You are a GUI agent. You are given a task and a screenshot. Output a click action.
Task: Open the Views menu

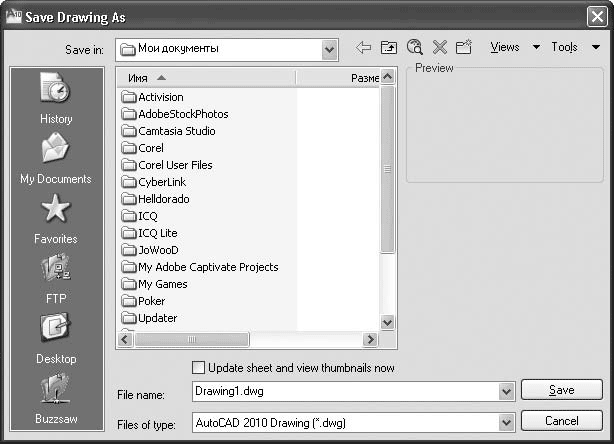(x=513, y=48)
